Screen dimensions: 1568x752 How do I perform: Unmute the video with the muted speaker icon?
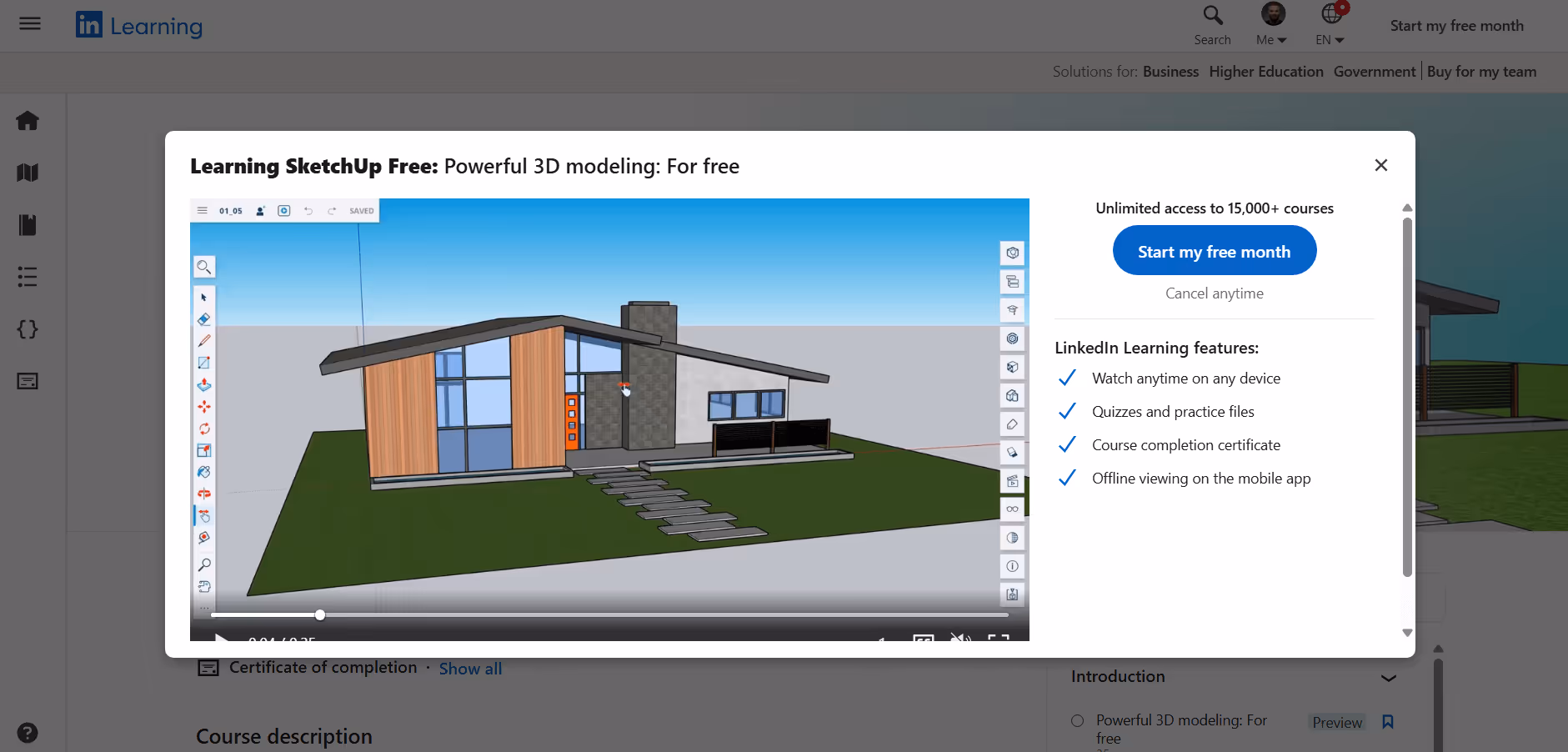[x=960, y=638]
